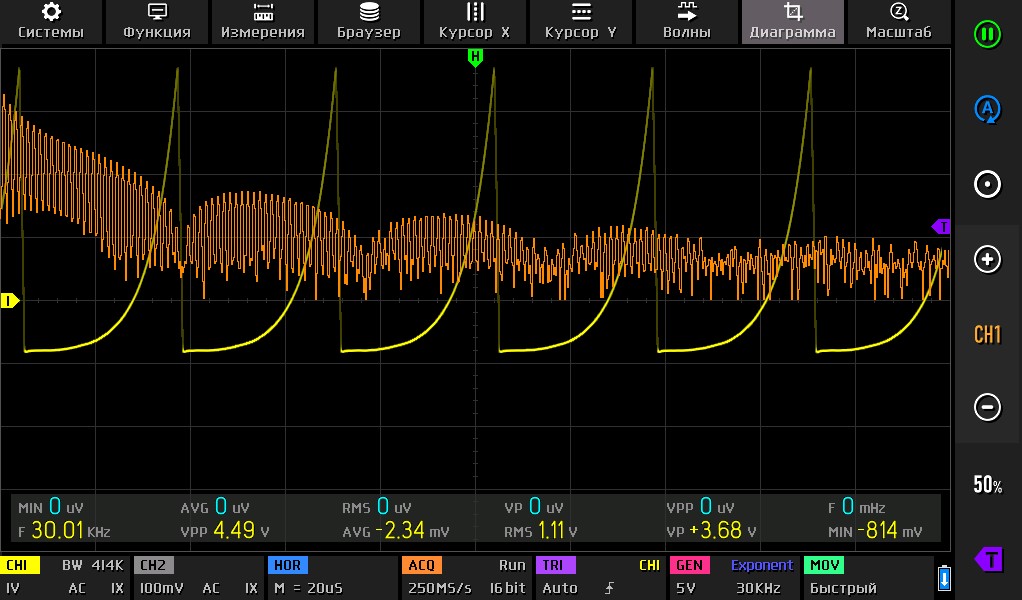The width and height of the screenshot is (1022, 600).
Task: Pause acquisition with green run/stop button
Action: point(987,34)
